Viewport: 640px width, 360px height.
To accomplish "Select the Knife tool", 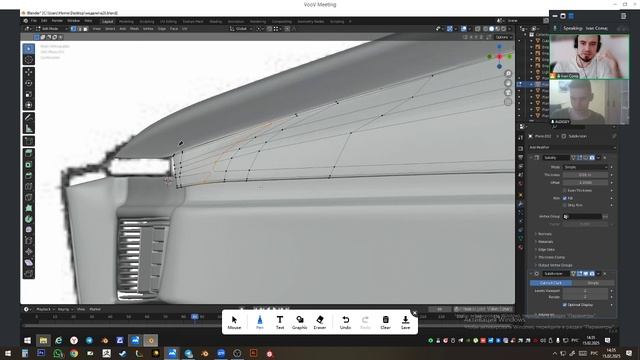I will (29, 197).
